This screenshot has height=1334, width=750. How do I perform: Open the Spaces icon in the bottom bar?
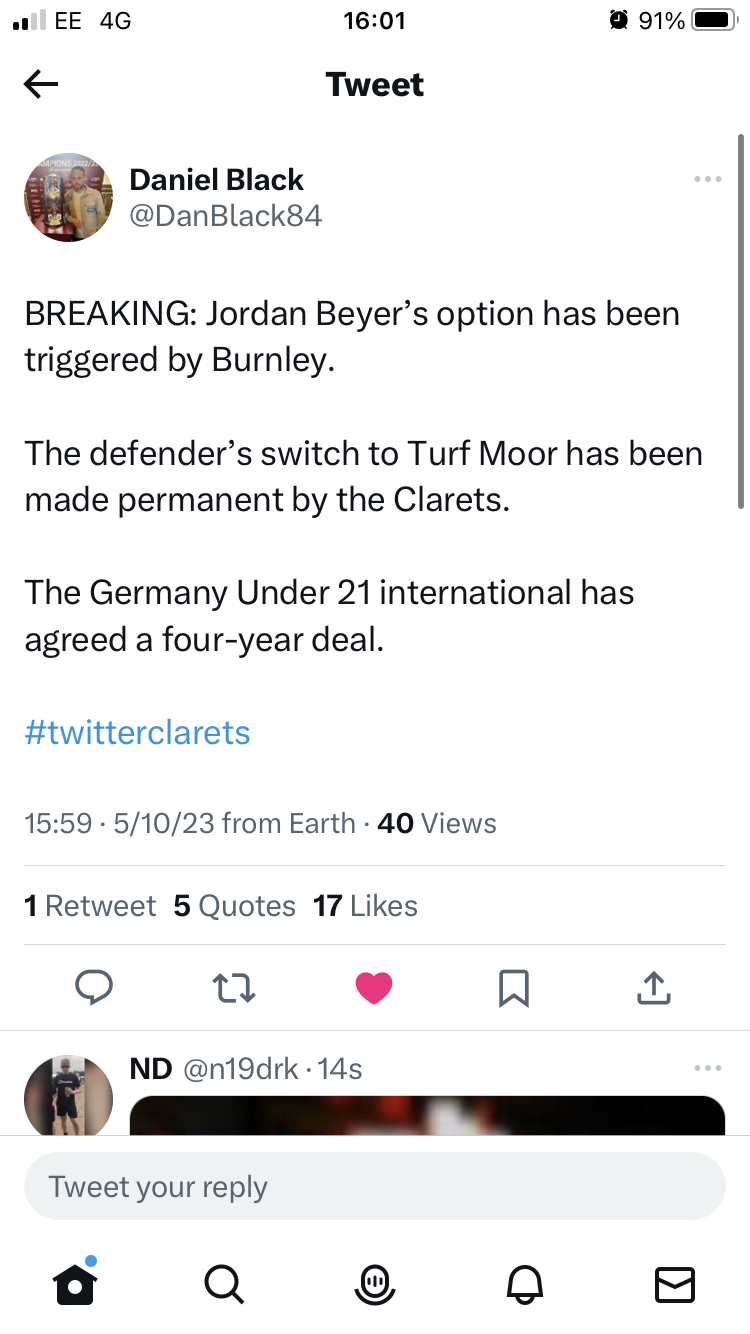point(375,1283)
